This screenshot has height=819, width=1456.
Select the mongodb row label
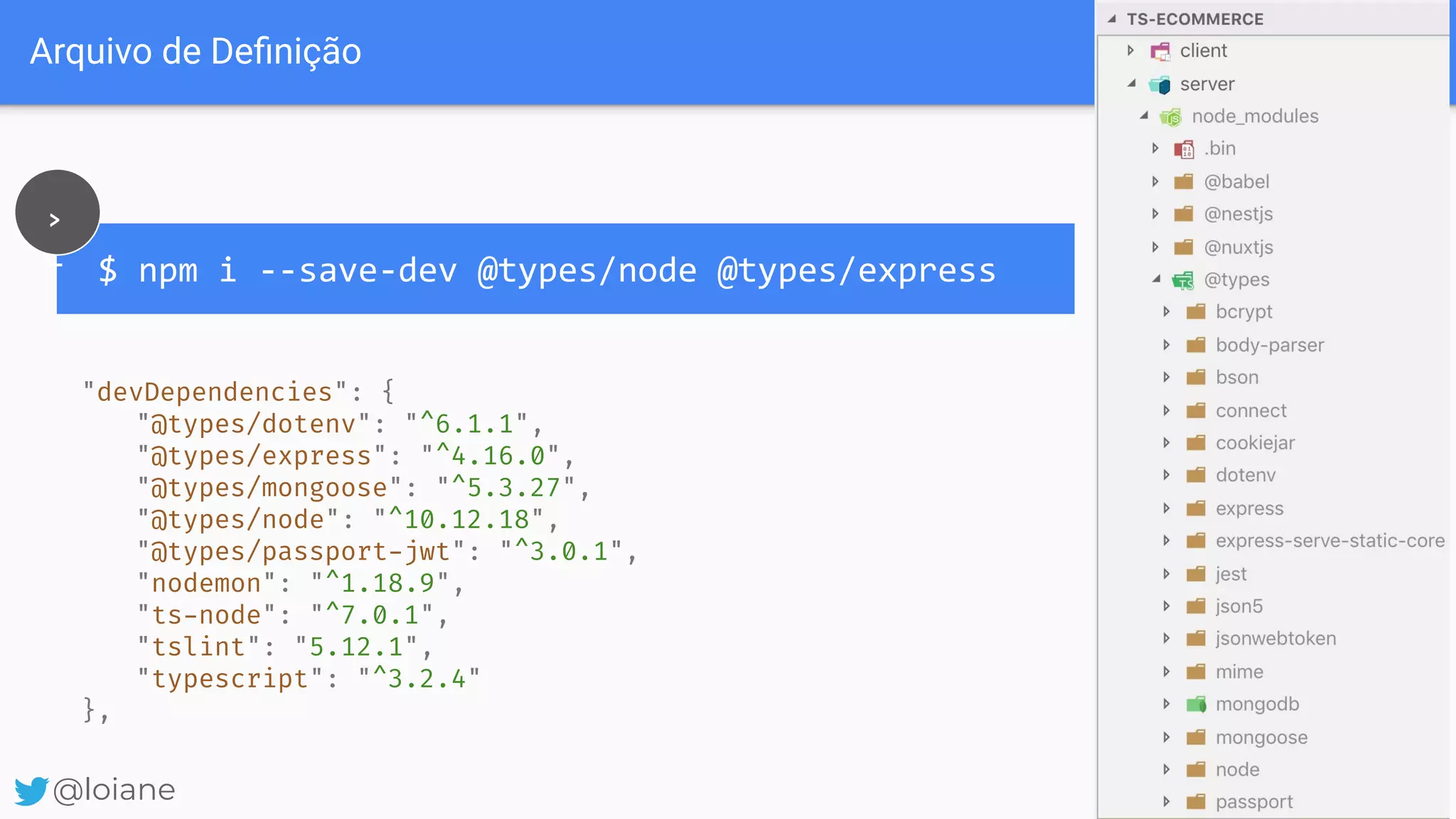click(x=1257, y=705)
